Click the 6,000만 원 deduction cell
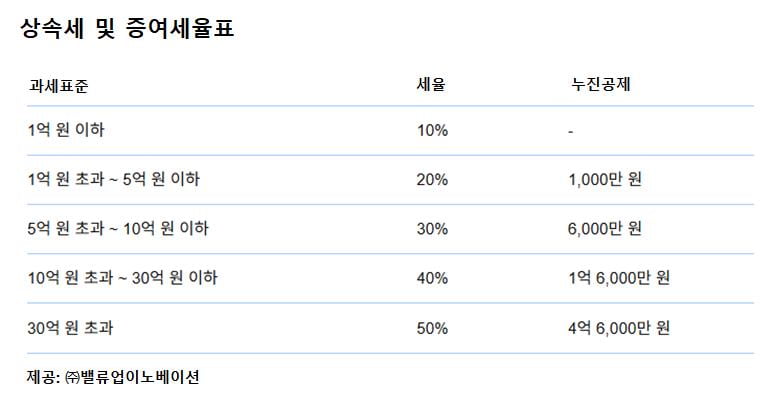The height and width of the screenshot is (402, 773). [x=604, y=228]
